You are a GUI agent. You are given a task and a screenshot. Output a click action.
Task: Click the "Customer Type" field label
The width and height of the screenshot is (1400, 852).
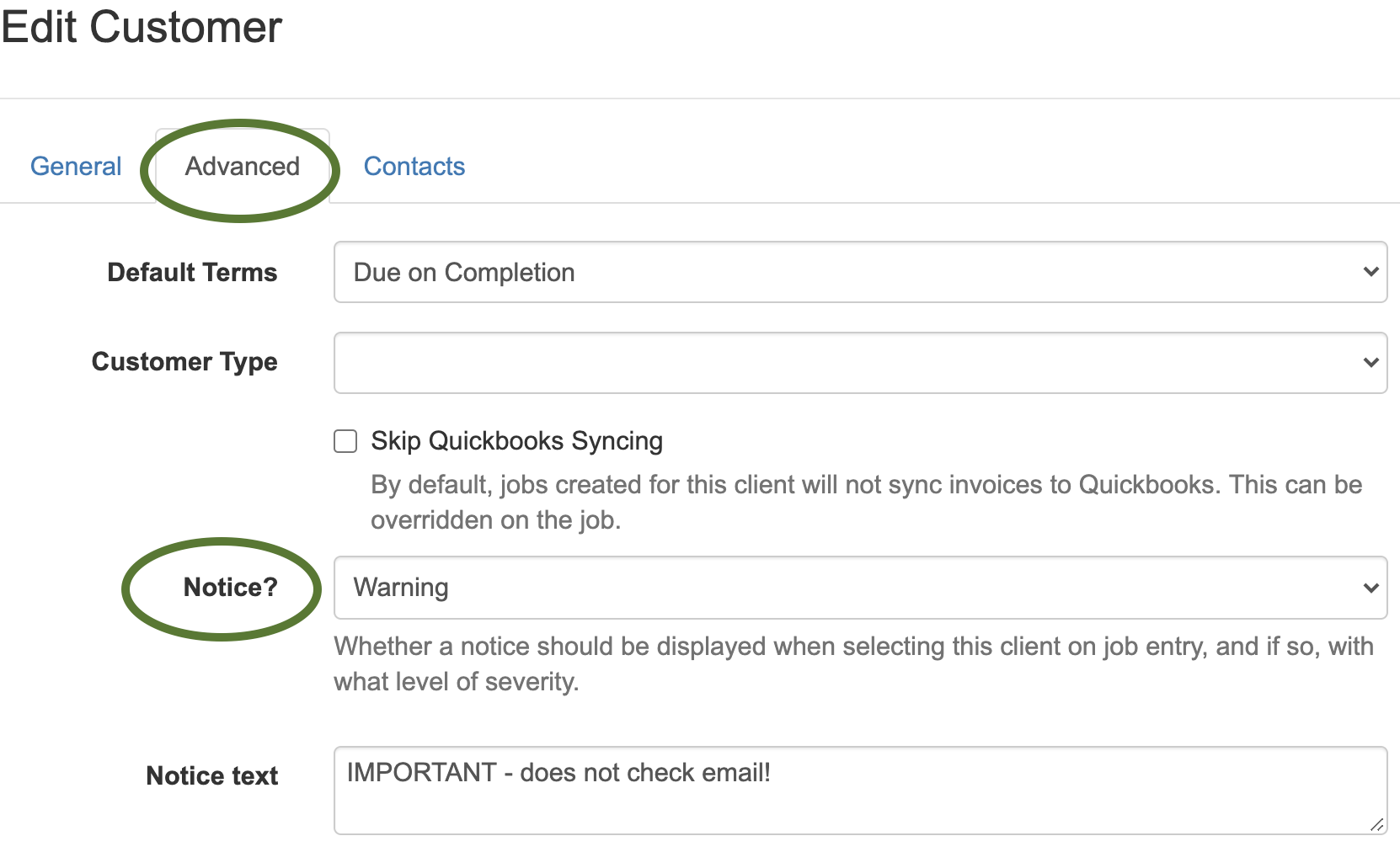click(x=184, y=362)
